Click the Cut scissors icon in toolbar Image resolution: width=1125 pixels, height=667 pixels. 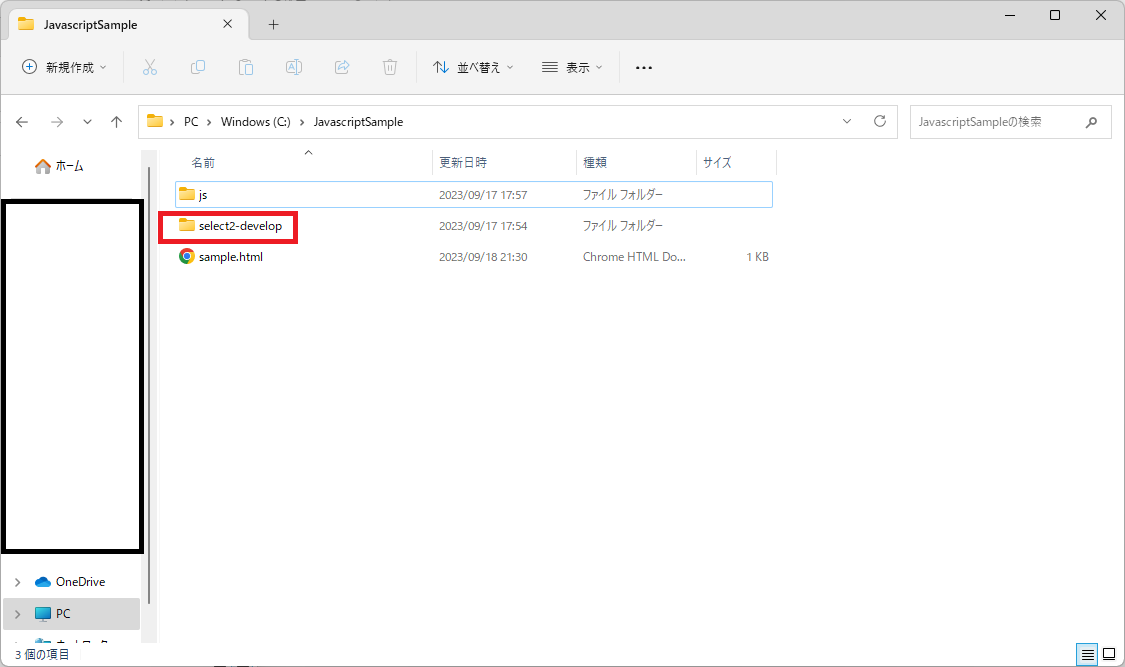point(150,67)
